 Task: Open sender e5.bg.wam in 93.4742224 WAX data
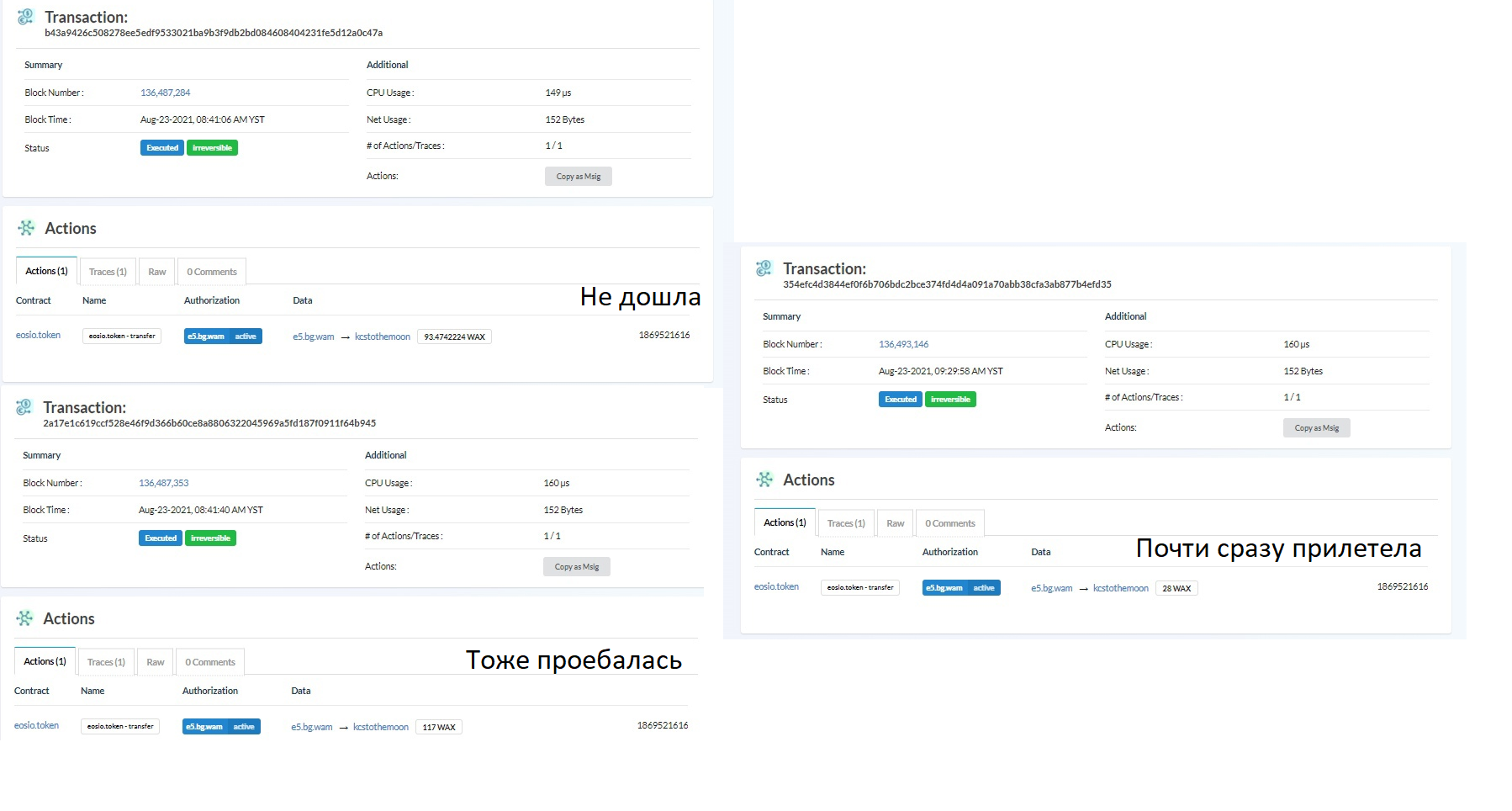click(x=314, y=337)
